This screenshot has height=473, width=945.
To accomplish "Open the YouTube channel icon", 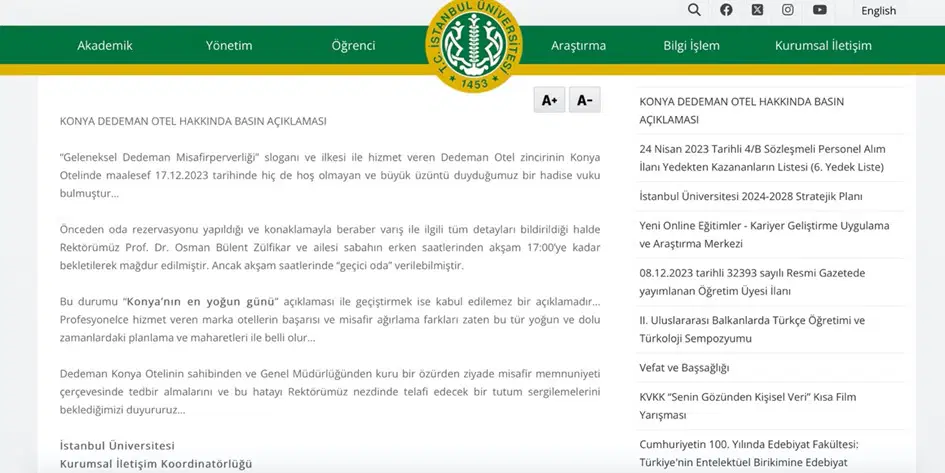I will coord(820,10).
